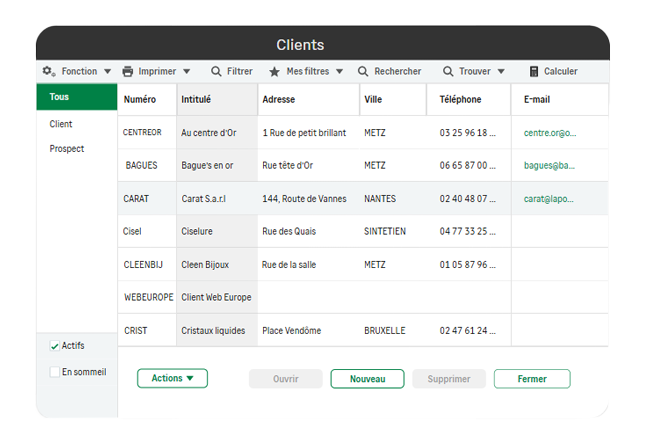650x441 pixels.
Task: Click the Imprimer printer icon
Action: tap(128, 72)
